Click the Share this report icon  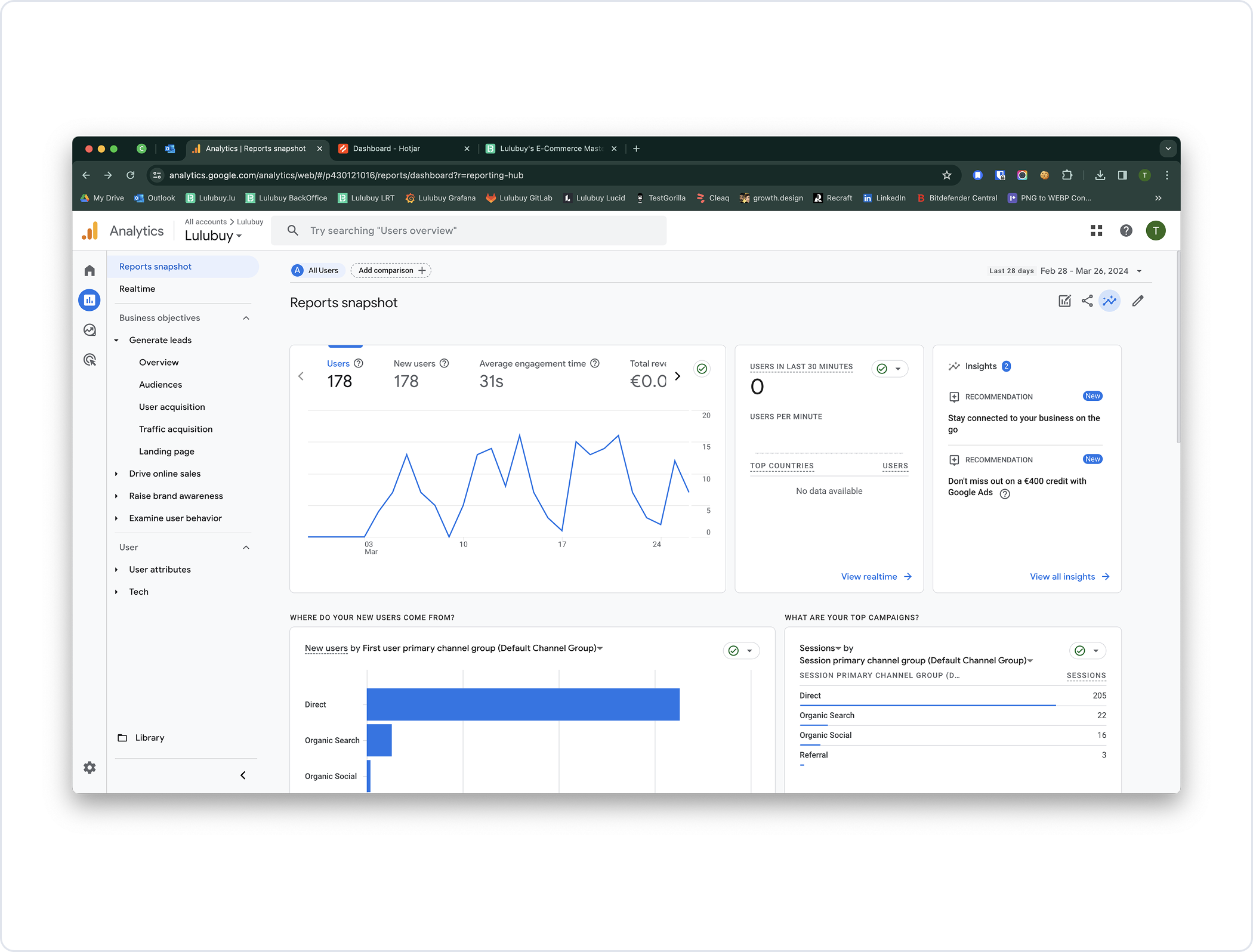1087,301
